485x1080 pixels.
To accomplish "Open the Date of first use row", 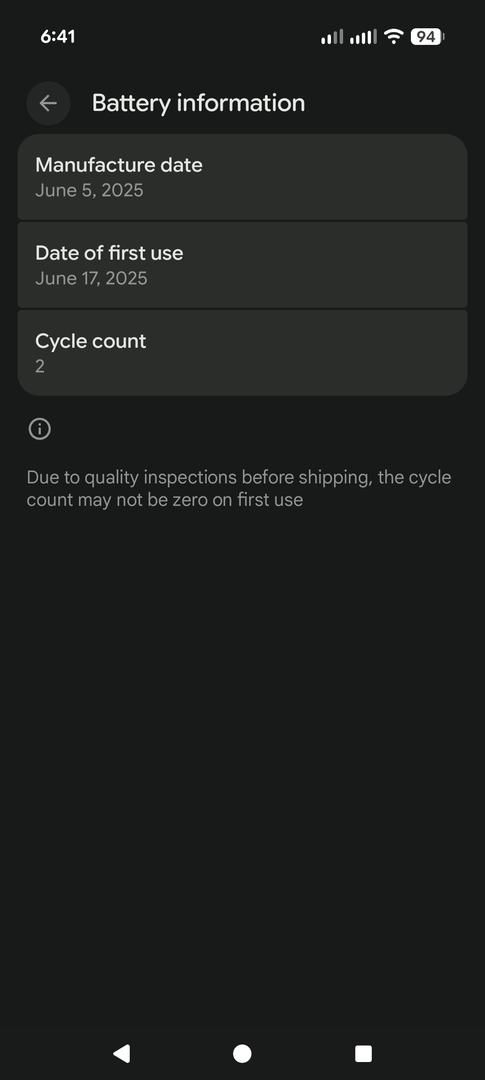I will tap(242, 265).
